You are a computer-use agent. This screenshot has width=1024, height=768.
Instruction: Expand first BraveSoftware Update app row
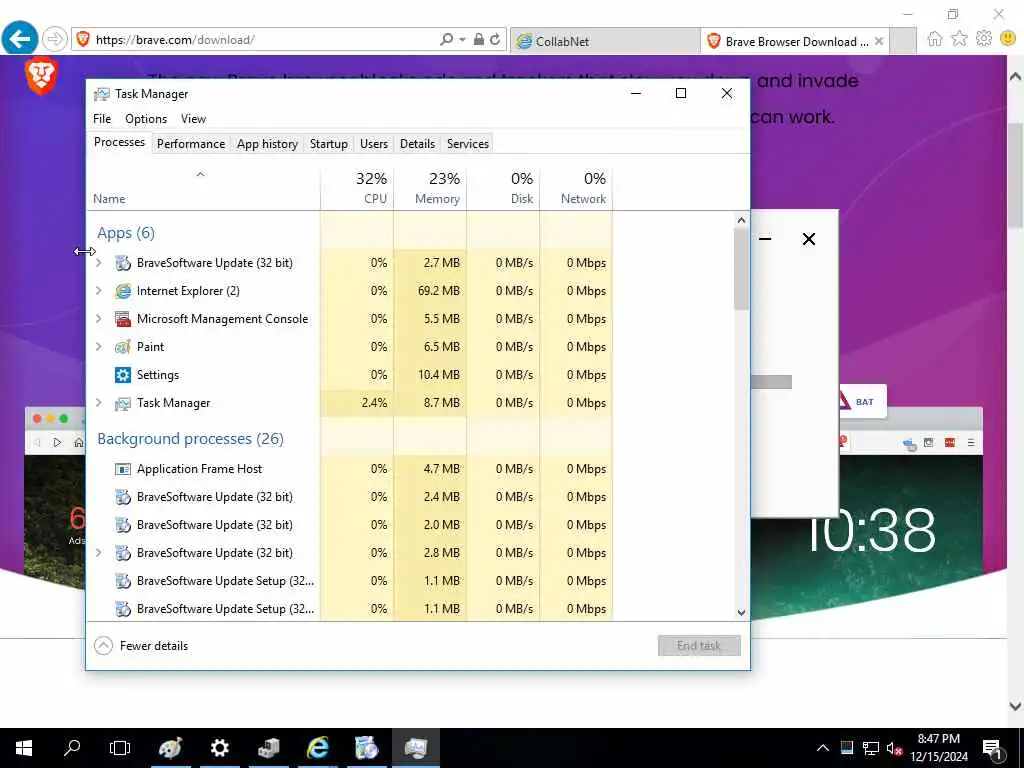pos(99,263)
